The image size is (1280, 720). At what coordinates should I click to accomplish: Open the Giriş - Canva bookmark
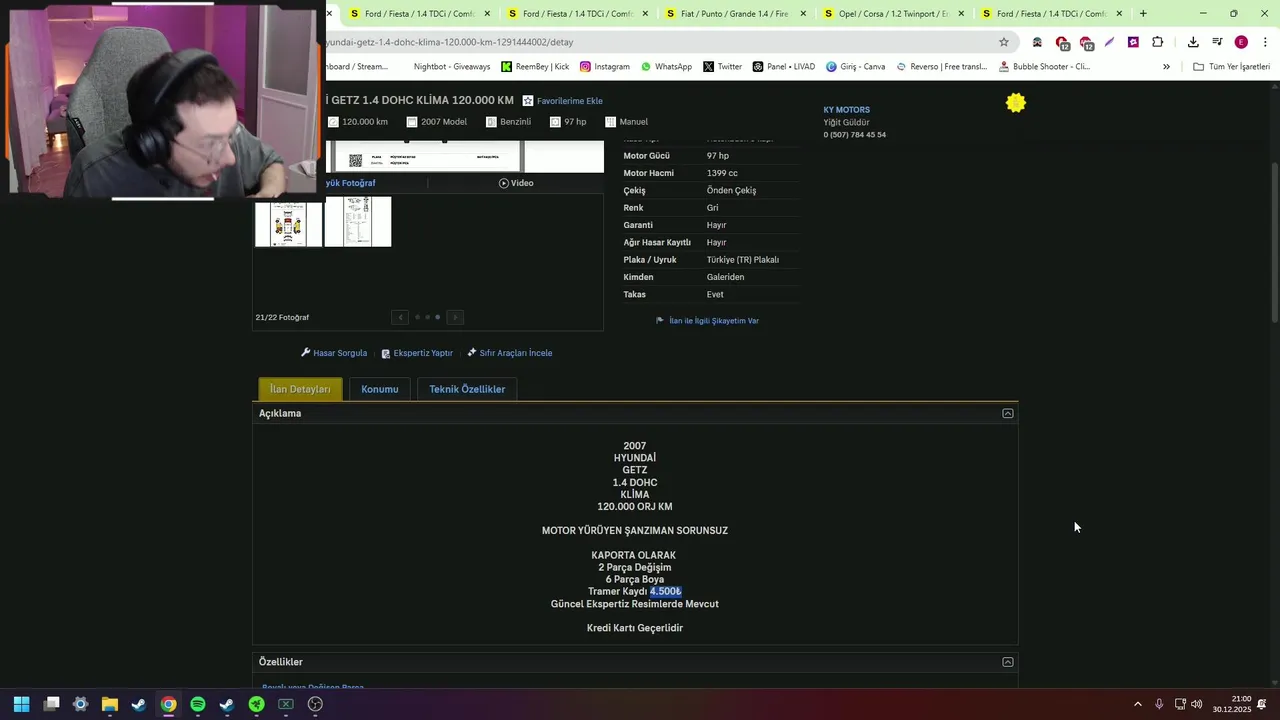click(x=855, y=67)
